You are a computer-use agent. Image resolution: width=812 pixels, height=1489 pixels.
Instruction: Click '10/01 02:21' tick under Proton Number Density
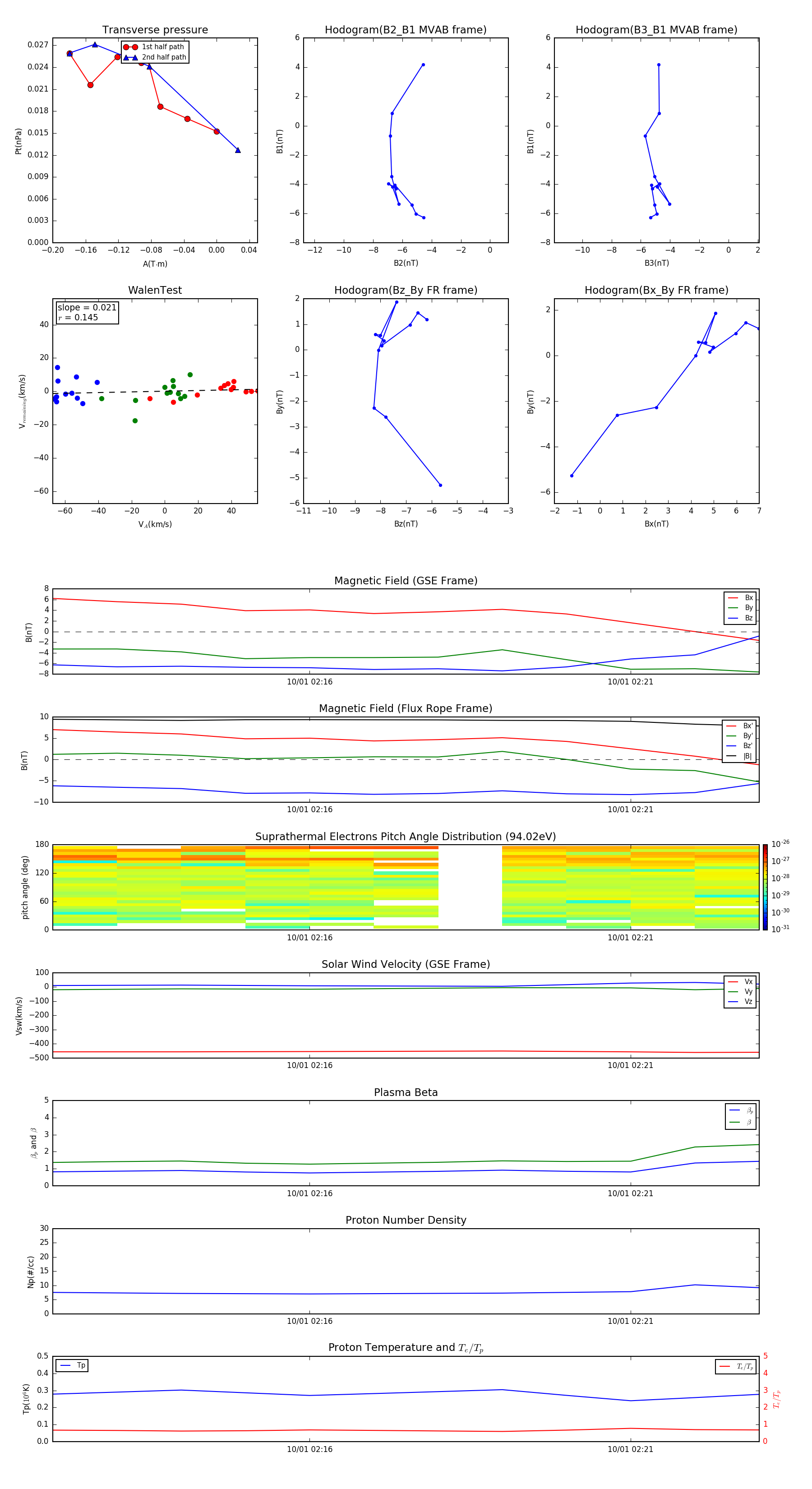(x=631, y=1321)
